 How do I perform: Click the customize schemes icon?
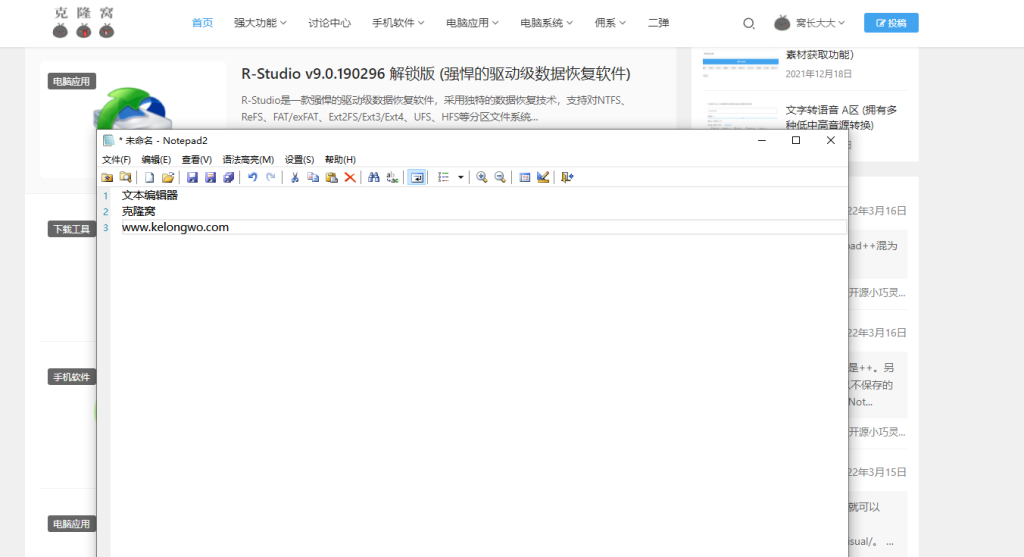point(543,178)
